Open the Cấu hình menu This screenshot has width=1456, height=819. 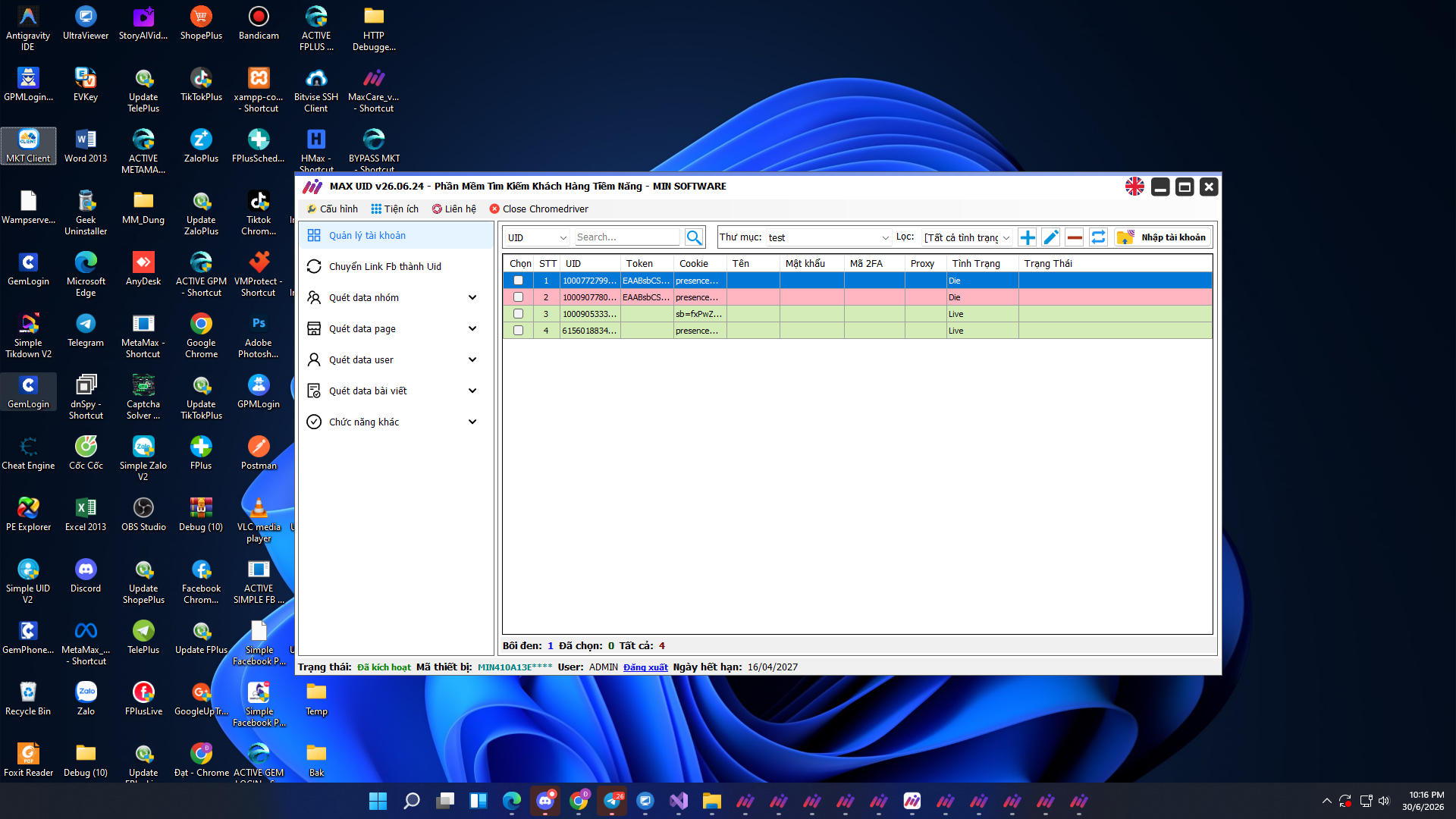click(332, 209)
